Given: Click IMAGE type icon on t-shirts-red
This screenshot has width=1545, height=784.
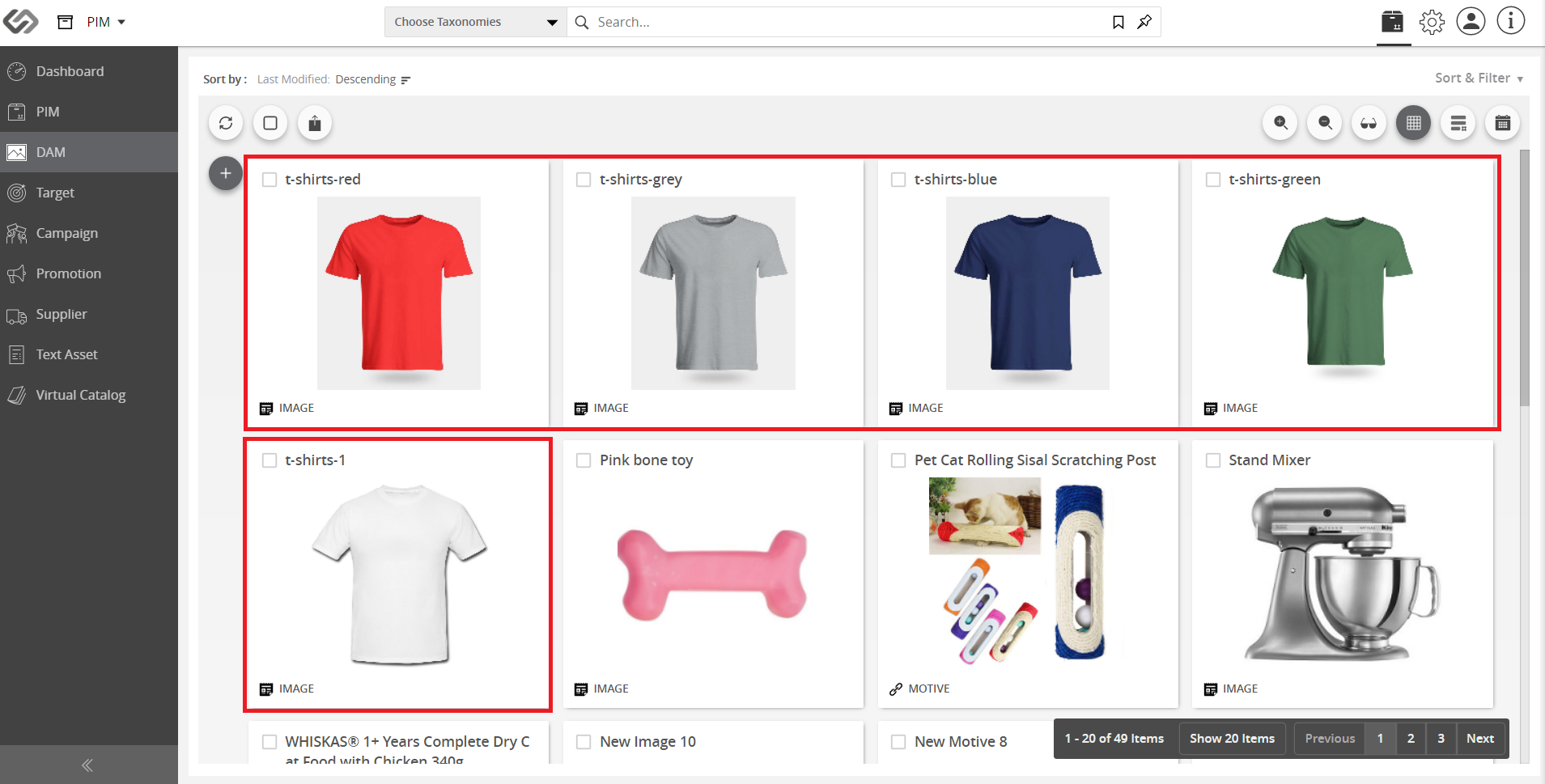Looking at the screenshot, I should point(266,409).
